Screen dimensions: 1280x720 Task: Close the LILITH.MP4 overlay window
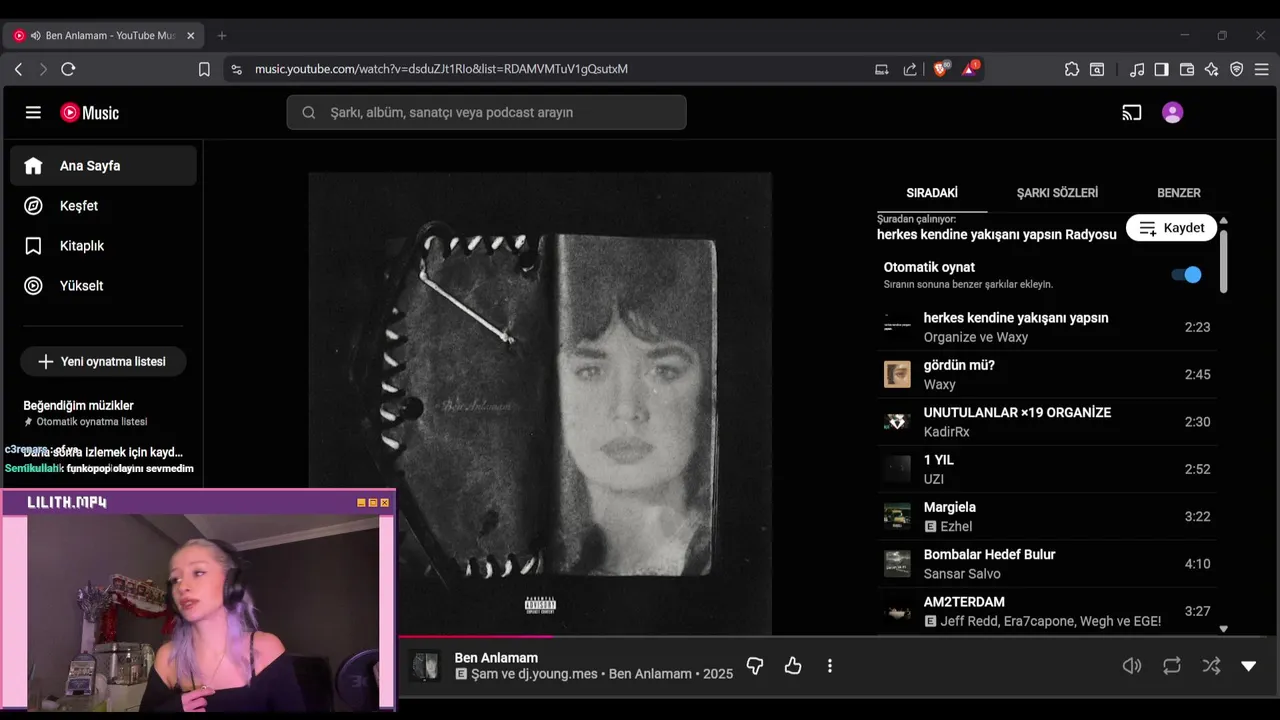click(385, 503)
